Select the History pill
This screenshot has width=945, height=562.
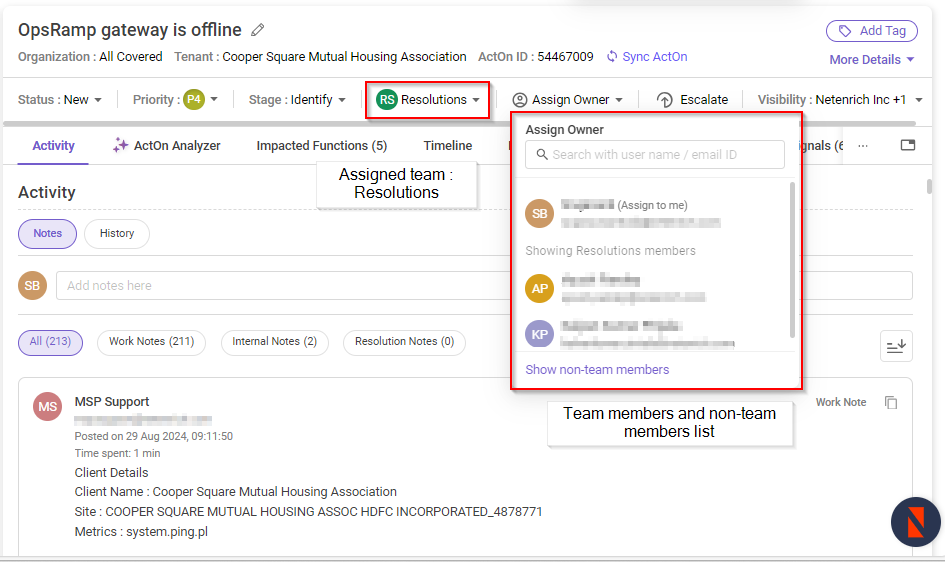[x=117, y=234]
